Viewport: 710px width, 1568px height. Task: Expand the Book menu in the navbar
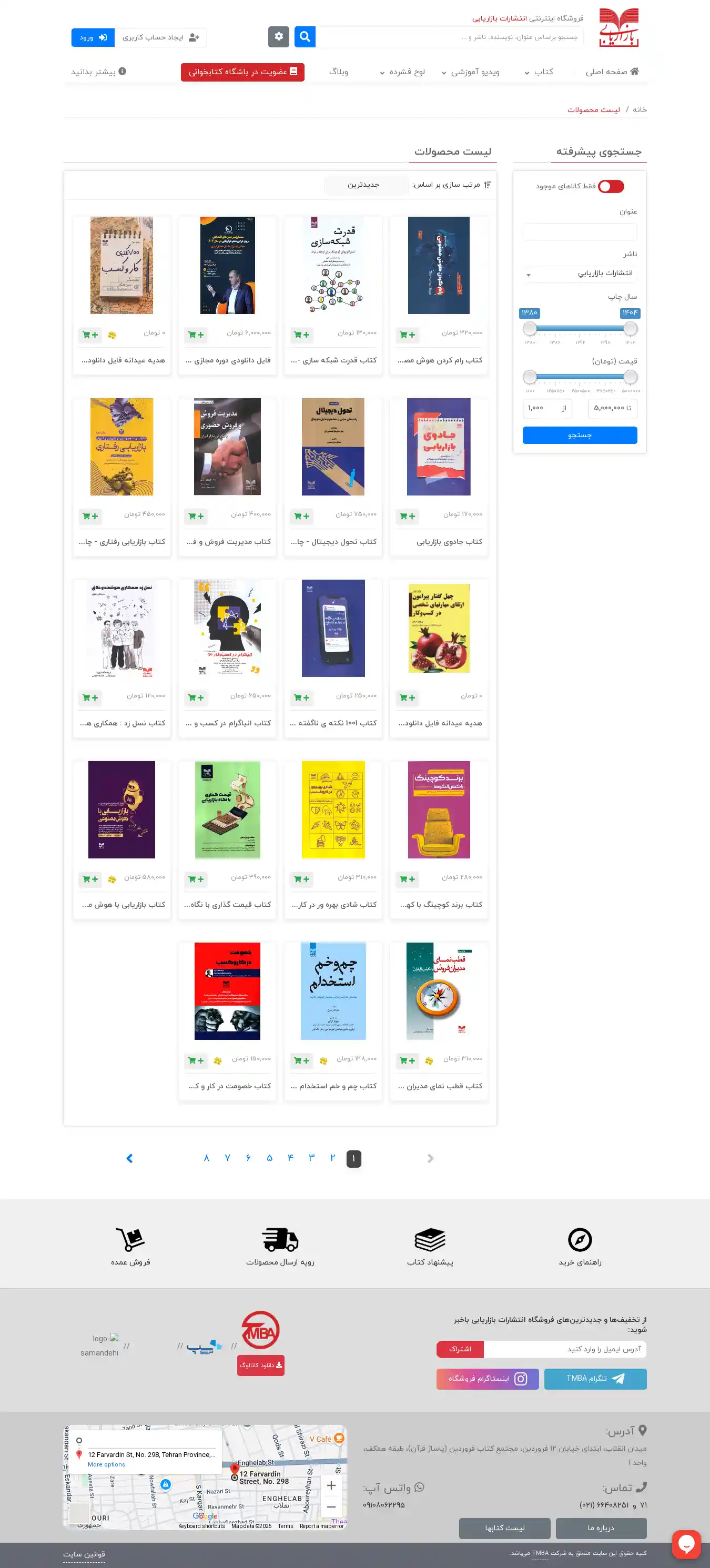(x=539, y=72)
